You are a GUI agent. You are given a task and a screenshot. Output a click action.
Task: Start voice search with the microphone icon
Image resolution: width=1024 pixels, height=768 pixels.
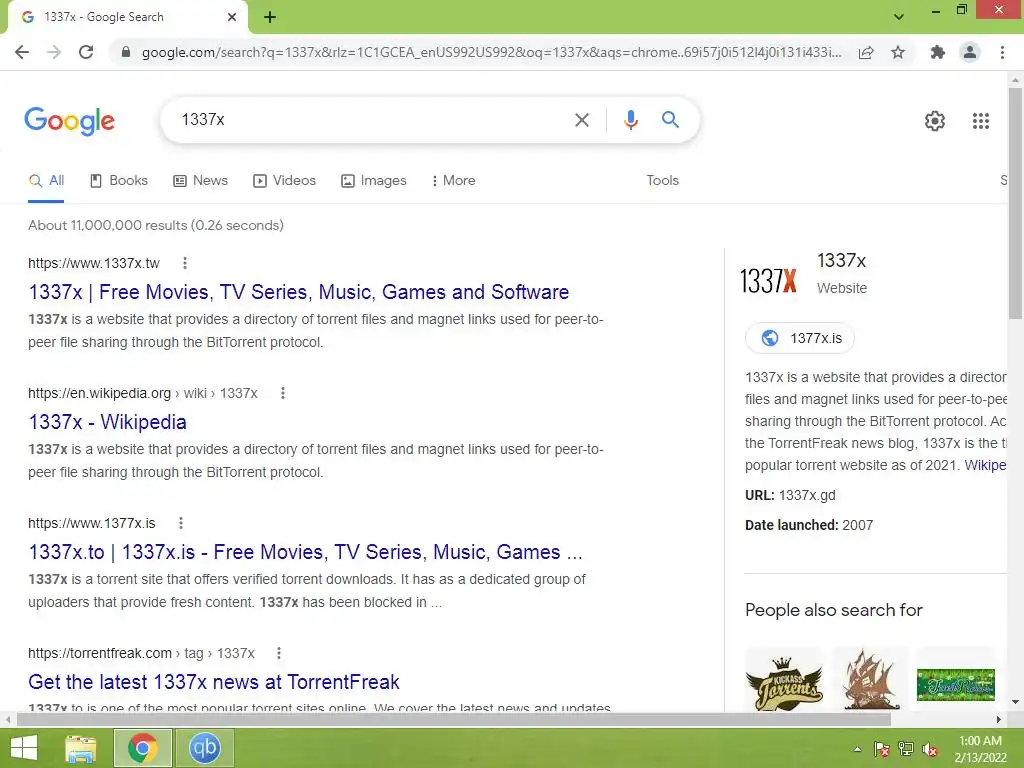(630, 120)
